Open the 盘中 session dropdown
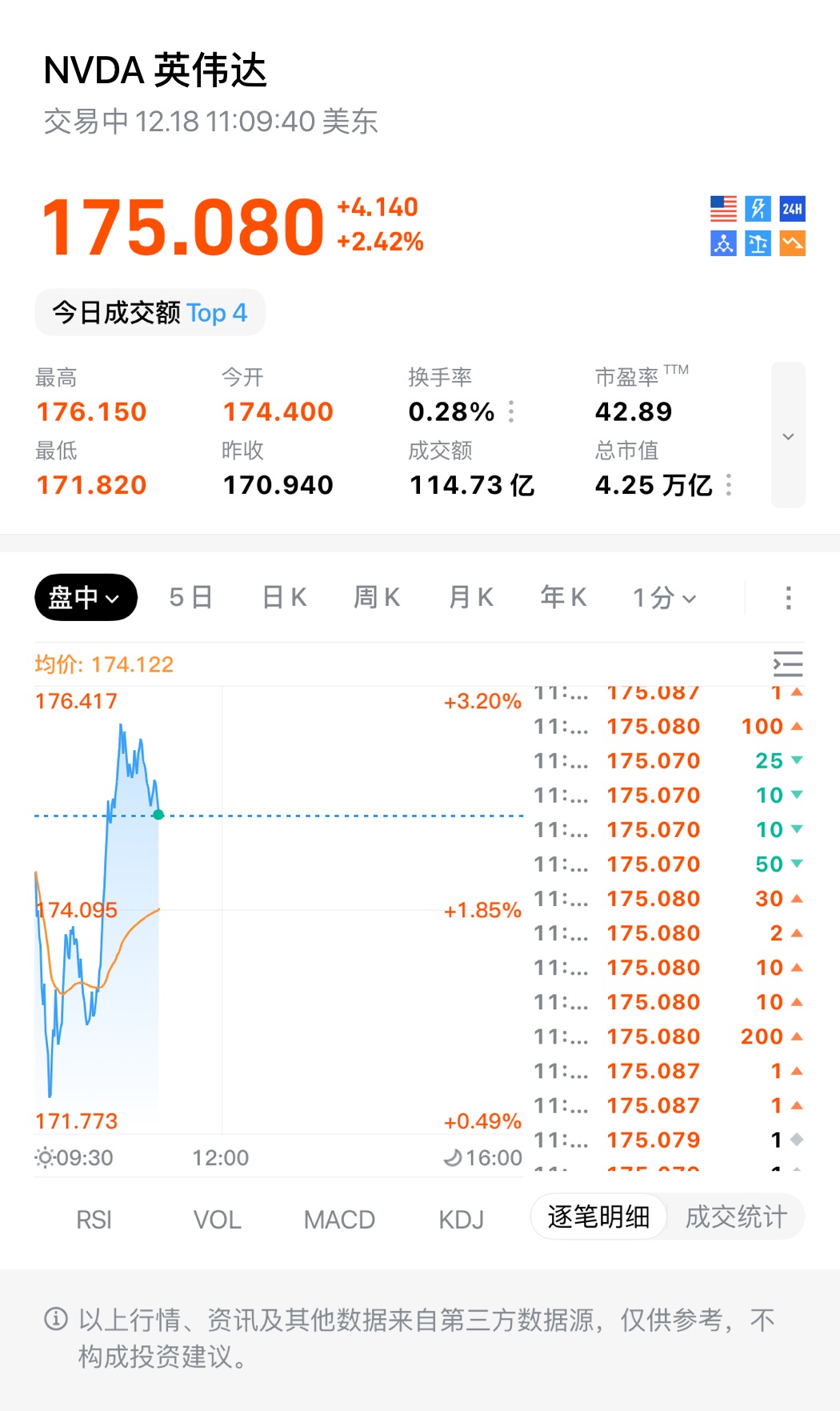The width and height of the screenshot is (840, 1411). coord(86,598)
